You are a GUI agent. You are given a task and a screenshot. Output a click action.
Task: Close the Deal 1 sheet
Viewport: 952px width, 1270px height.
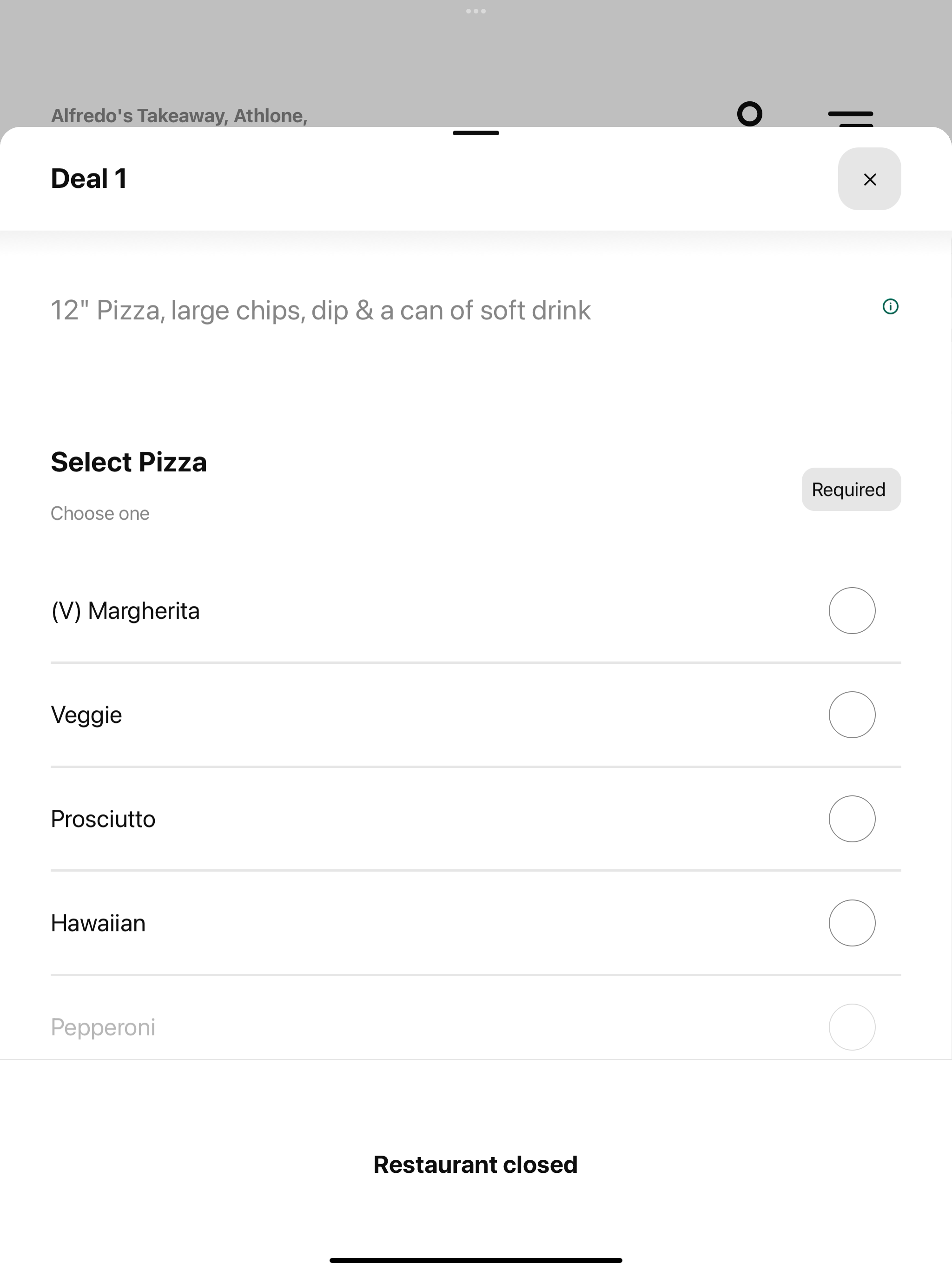(x=869, y=179)
